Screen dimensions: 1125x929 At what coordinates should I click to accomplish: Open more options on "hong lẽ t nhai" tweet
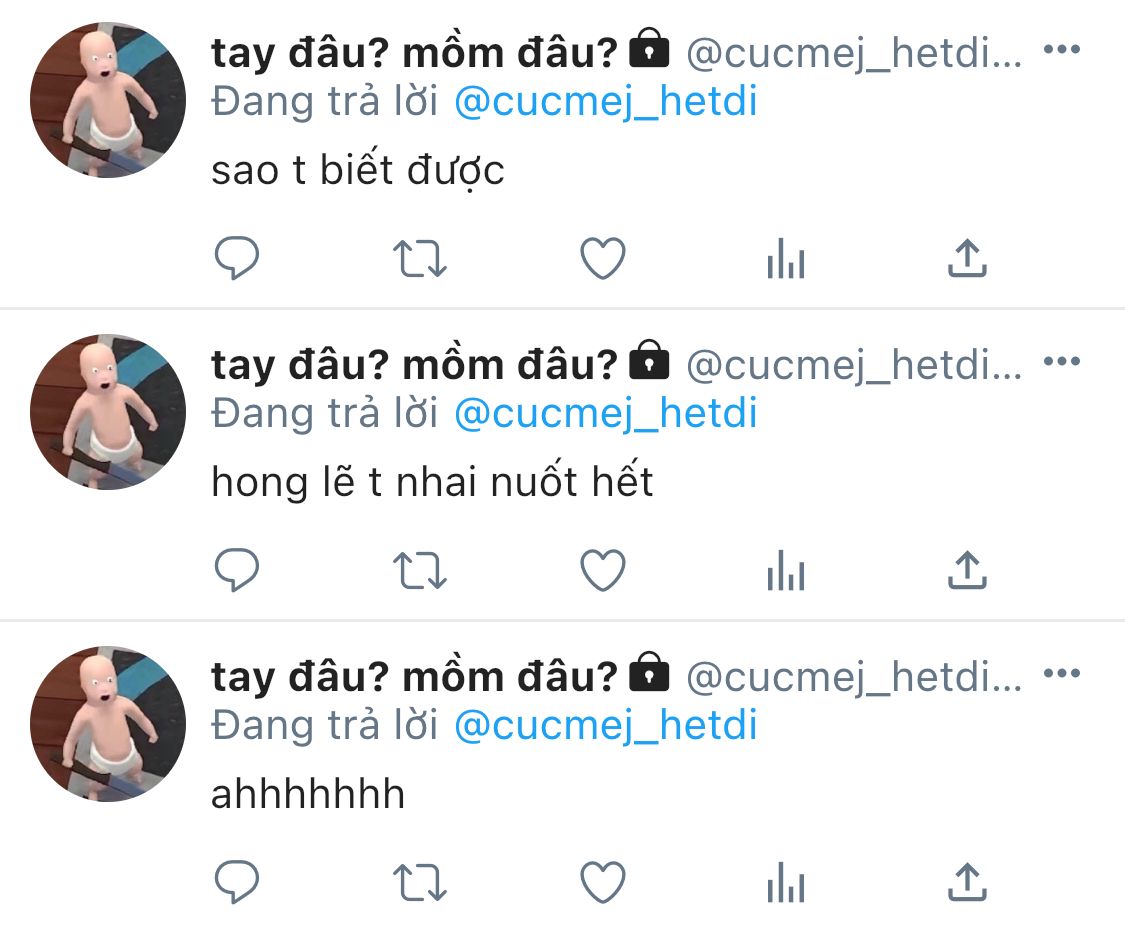tap(1061, 361)
